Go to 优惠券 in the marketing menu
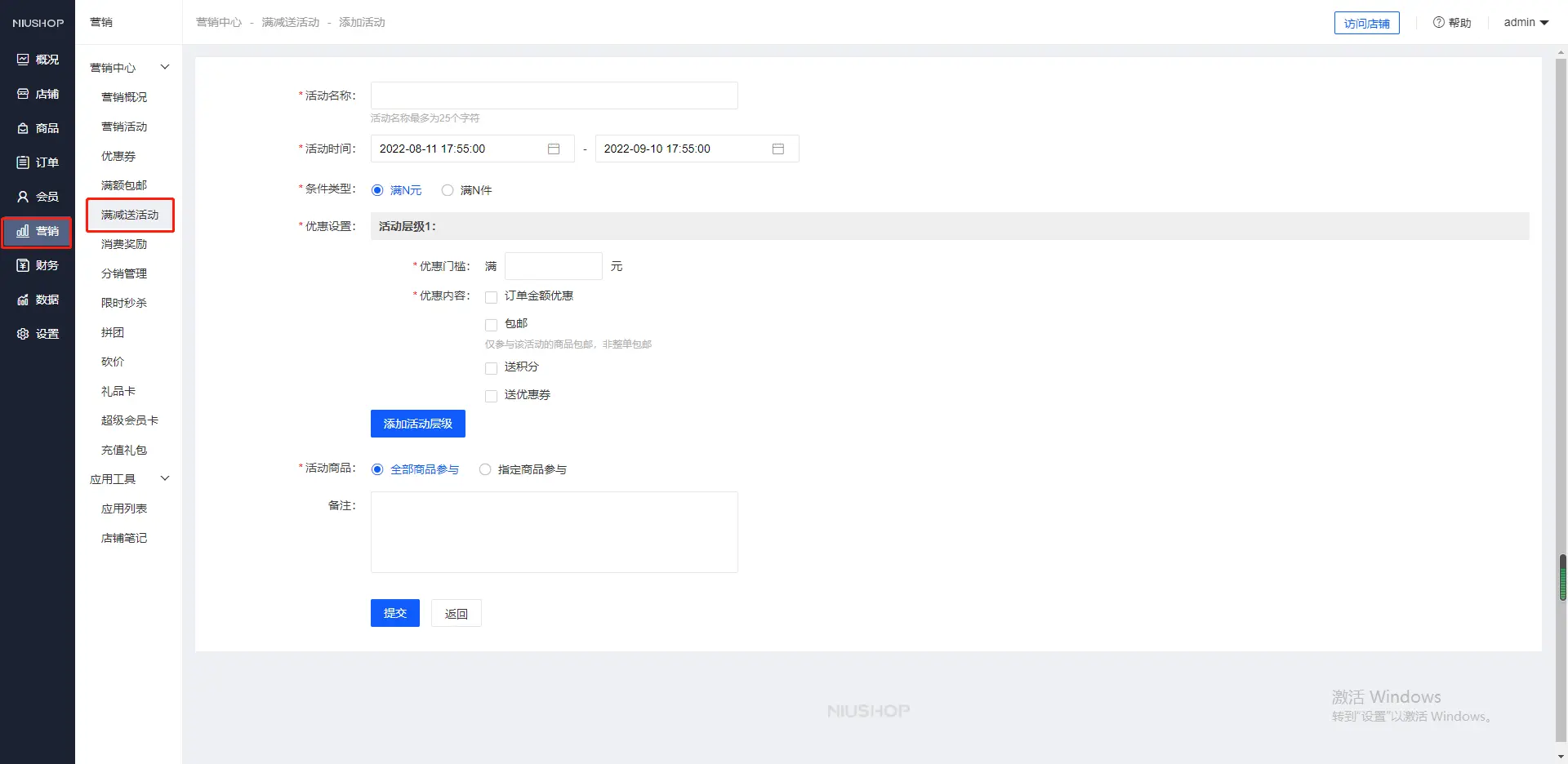 pos(118,156)
